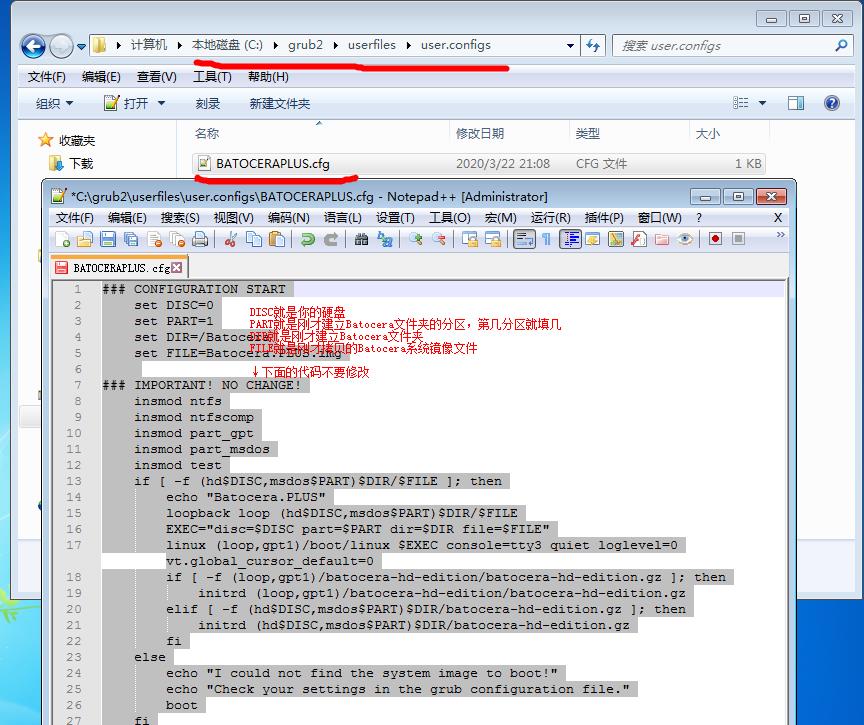The image size is (864, 725).
Task: Open the Function List icon
Action: (x=639, y=239)
